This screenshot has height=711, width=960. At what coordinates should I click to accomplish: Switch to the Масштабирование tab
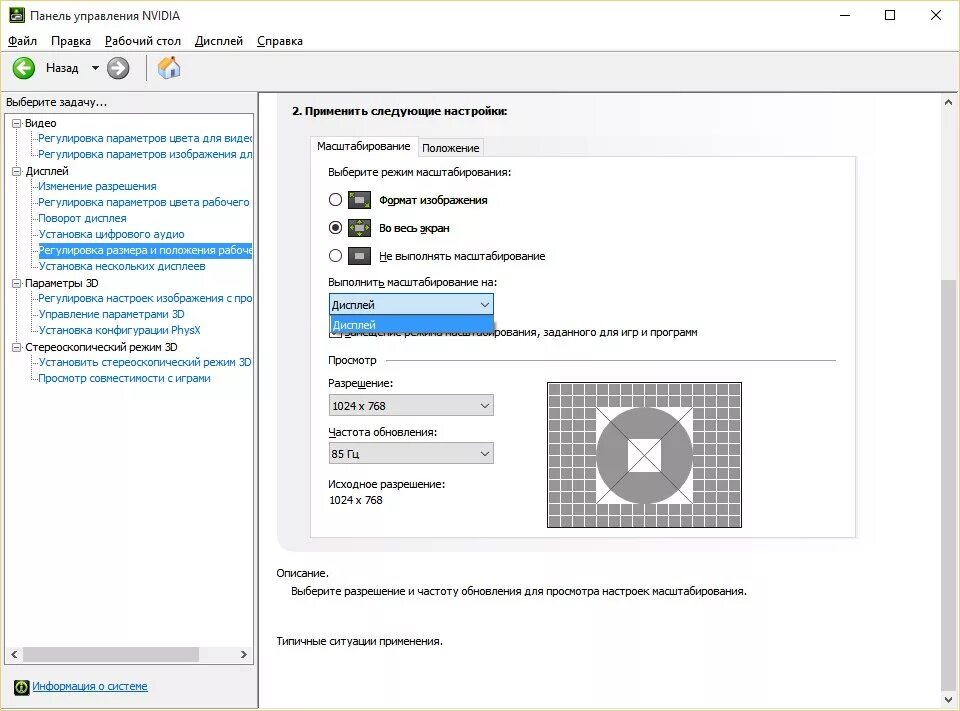pos(364,146)
